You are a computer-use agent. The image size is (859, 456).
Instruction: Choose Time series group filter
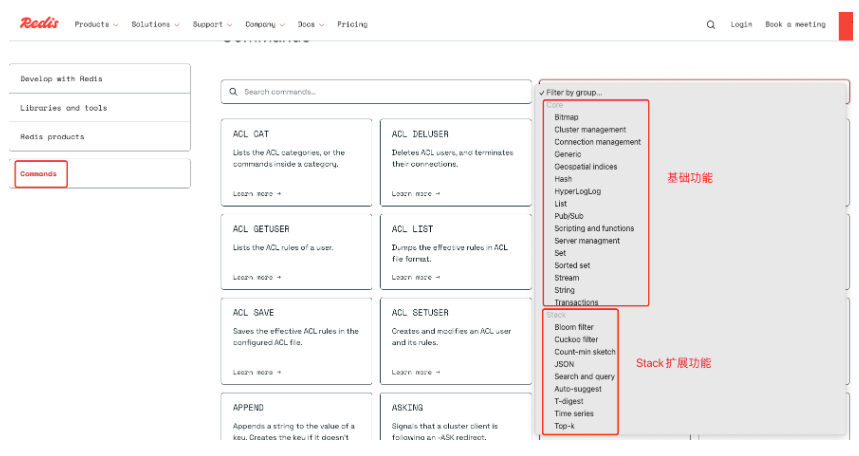(574, 413)
